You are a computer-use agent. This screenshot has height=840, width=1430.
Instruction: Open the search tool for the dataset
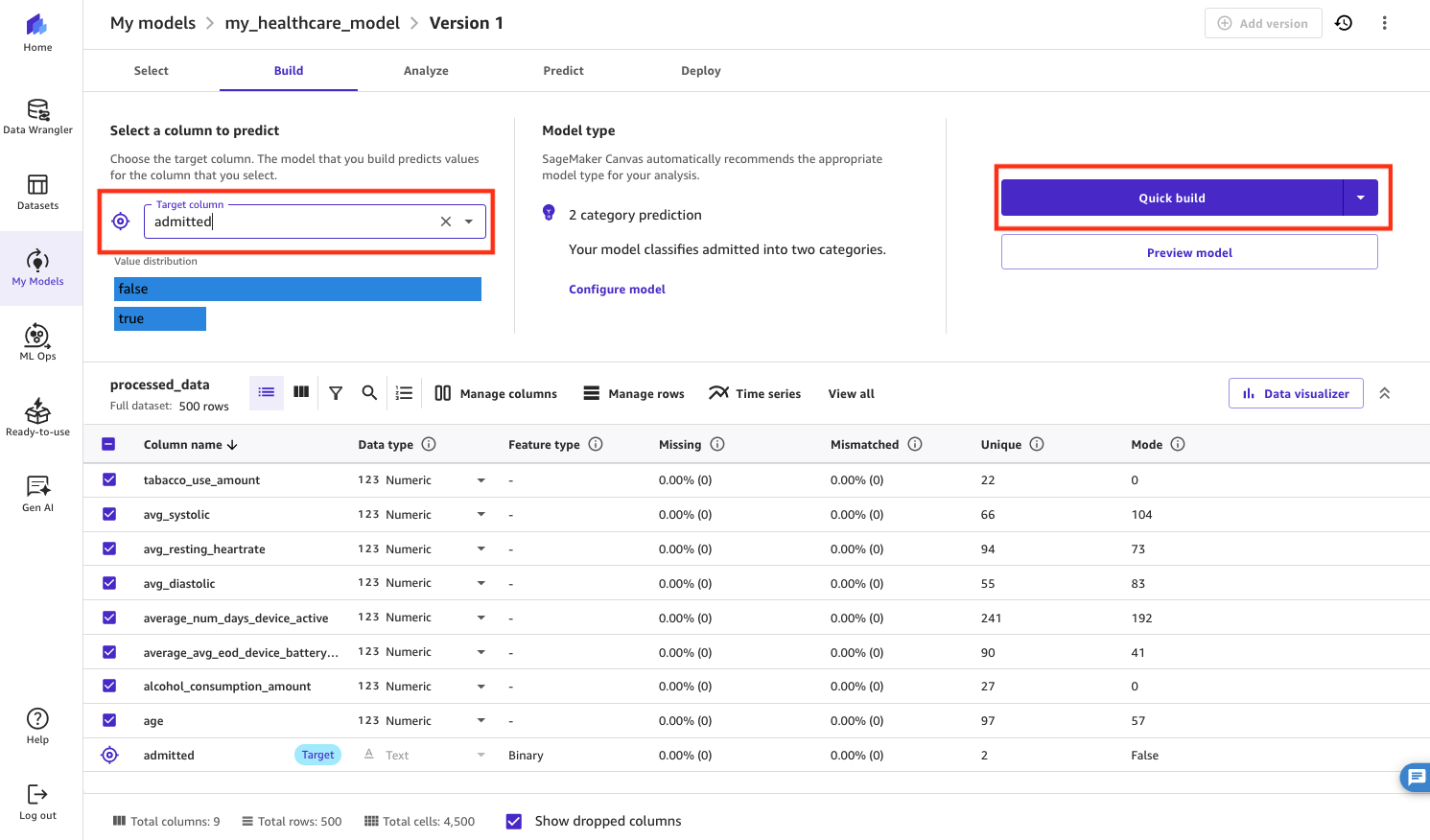tap(369, 393)
